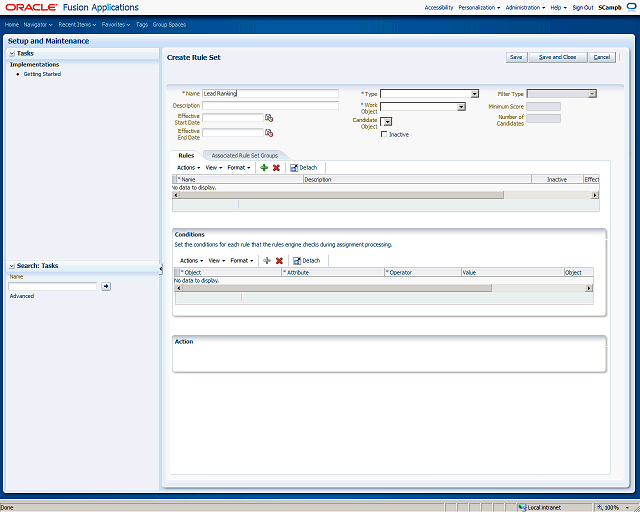640x512 pixels.
Task: Click the Oracle logo
Action: pos(31,7)
